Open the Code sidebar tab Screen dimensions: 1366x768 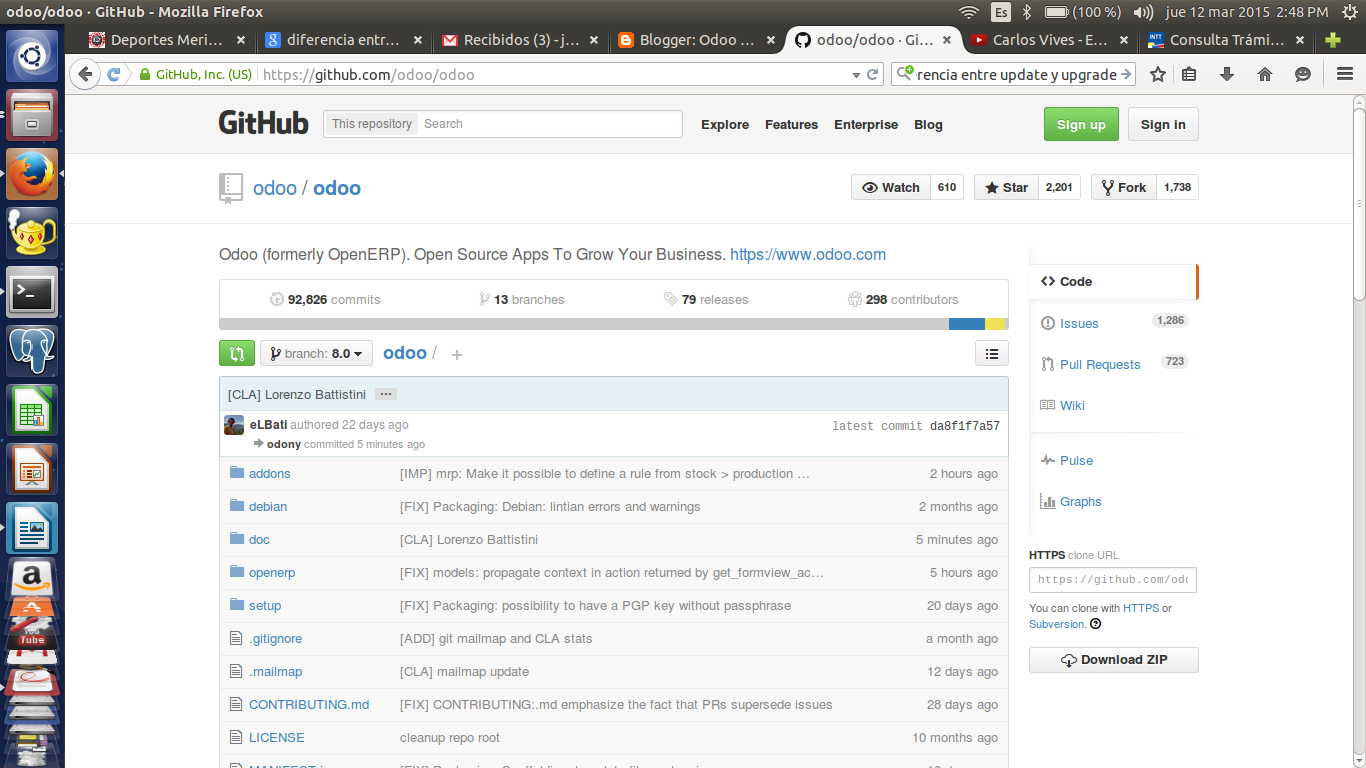(1112, 281)
